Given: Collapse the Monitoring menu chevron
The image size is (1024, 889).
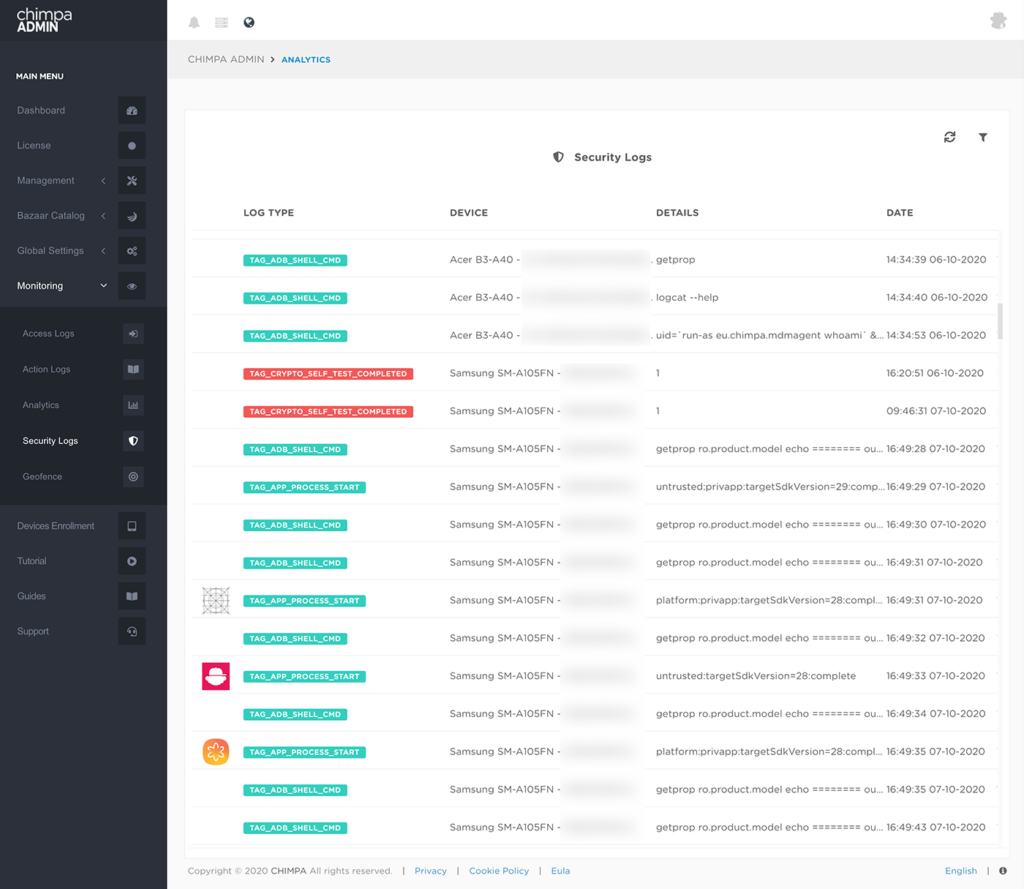Looking at the screenshot, I should [x=103, y=285].
